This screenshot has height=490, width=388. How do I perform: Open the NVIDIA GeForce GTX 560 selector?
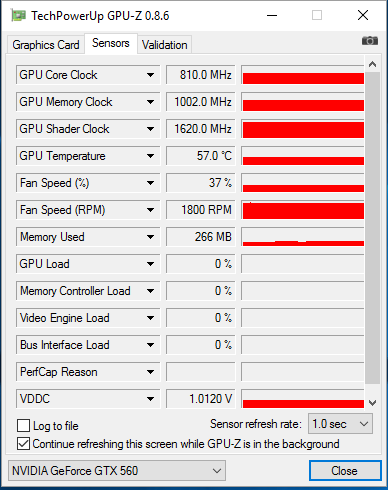[117, 471]
